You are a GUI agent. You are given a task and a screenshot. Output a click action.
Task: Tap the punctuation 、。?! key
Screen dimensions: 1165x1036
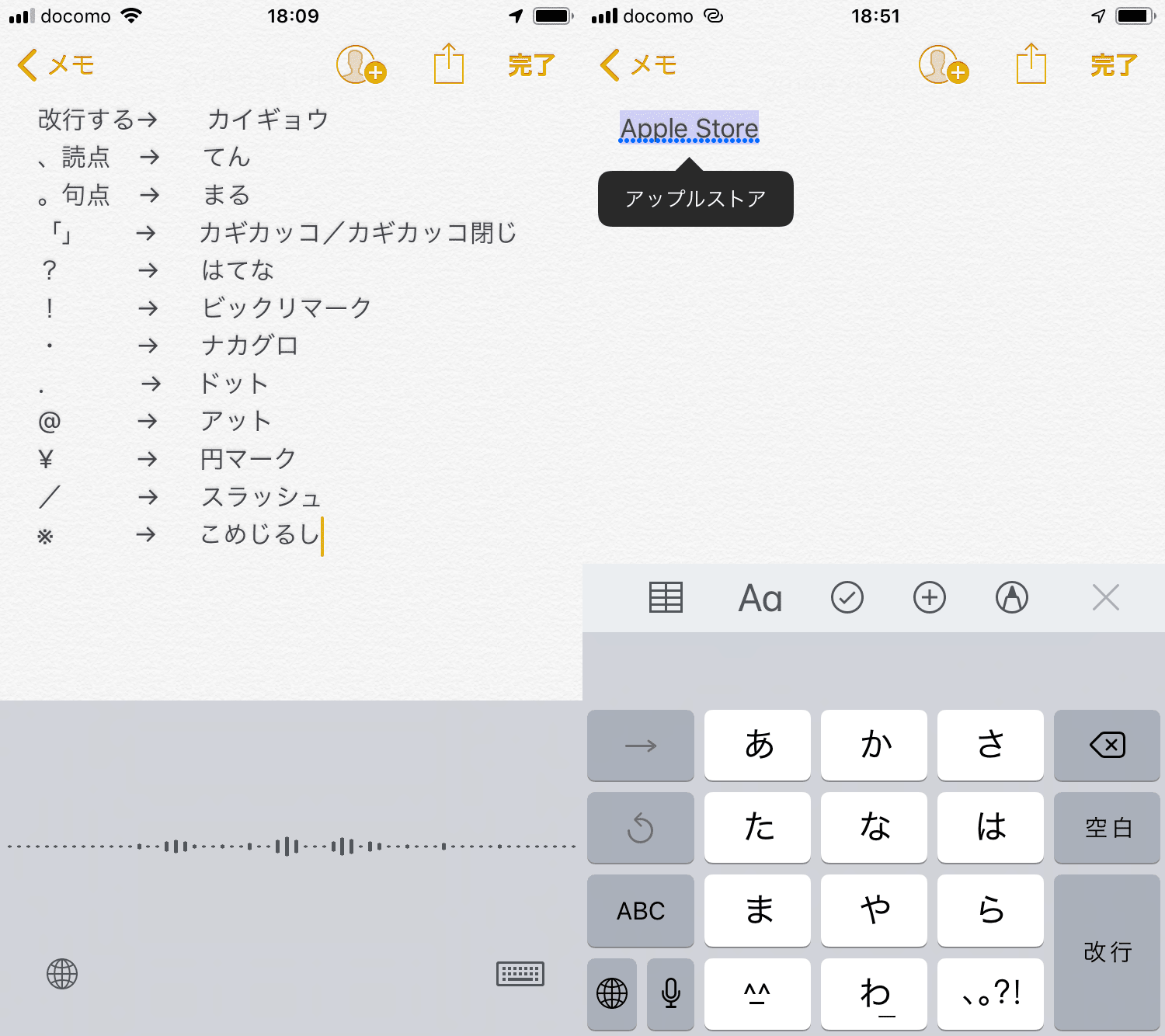[x=990, y=994]
